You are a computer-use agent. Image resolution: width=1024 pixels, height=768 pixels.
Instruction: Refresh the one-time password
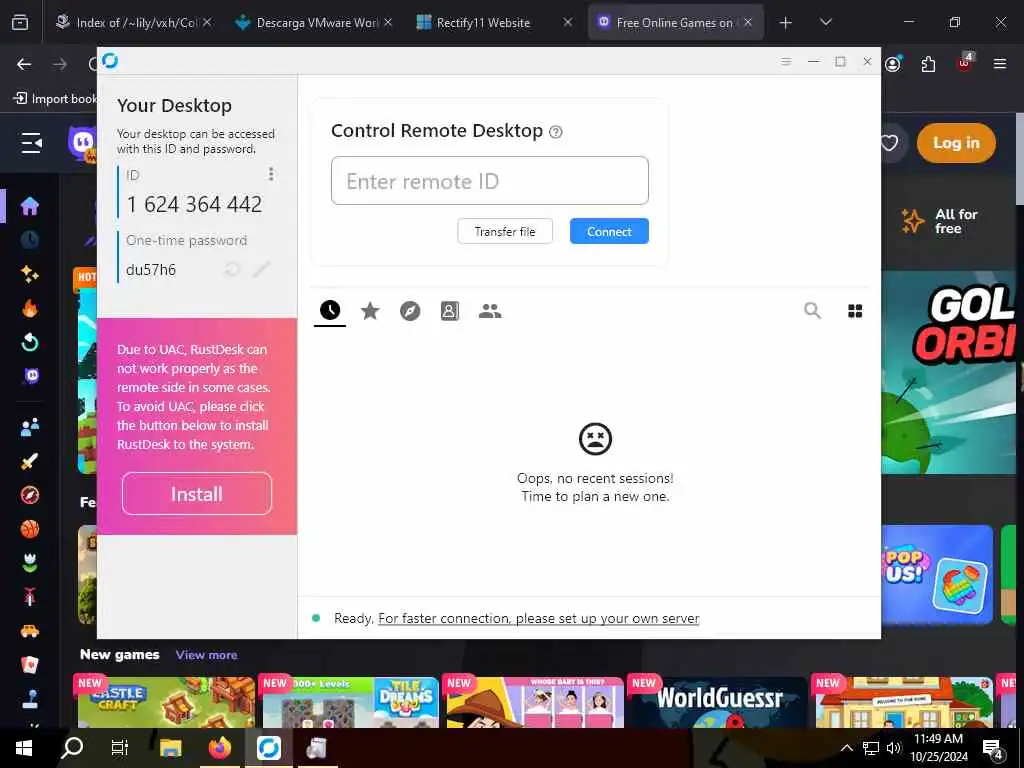coord(232,269)
